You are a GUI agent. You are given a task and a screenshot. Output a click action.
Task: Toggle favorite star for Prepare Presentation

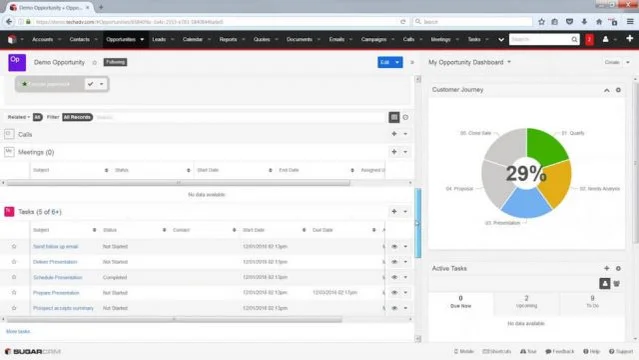click(x=14, y=292)
